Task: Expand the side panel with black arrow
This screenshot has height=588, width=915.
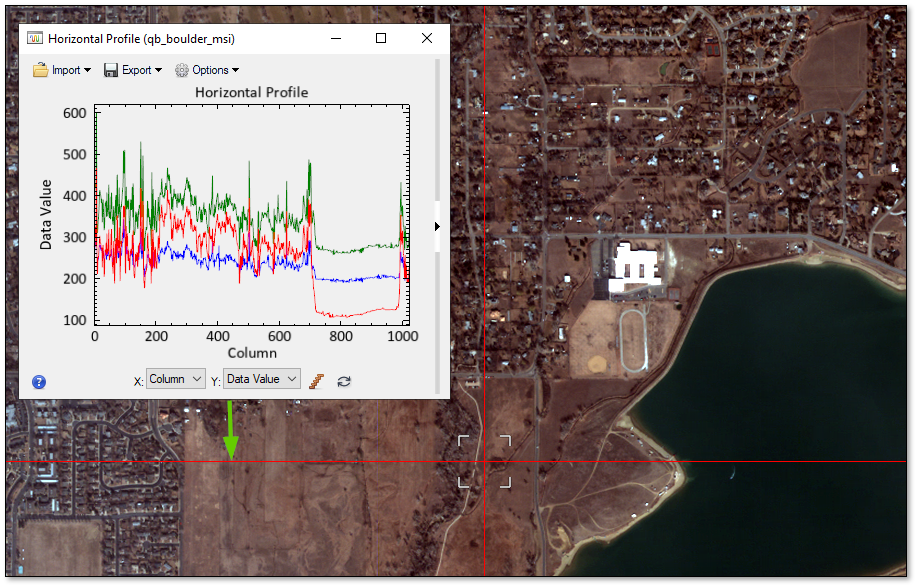Action: click(x=437, y=227)
